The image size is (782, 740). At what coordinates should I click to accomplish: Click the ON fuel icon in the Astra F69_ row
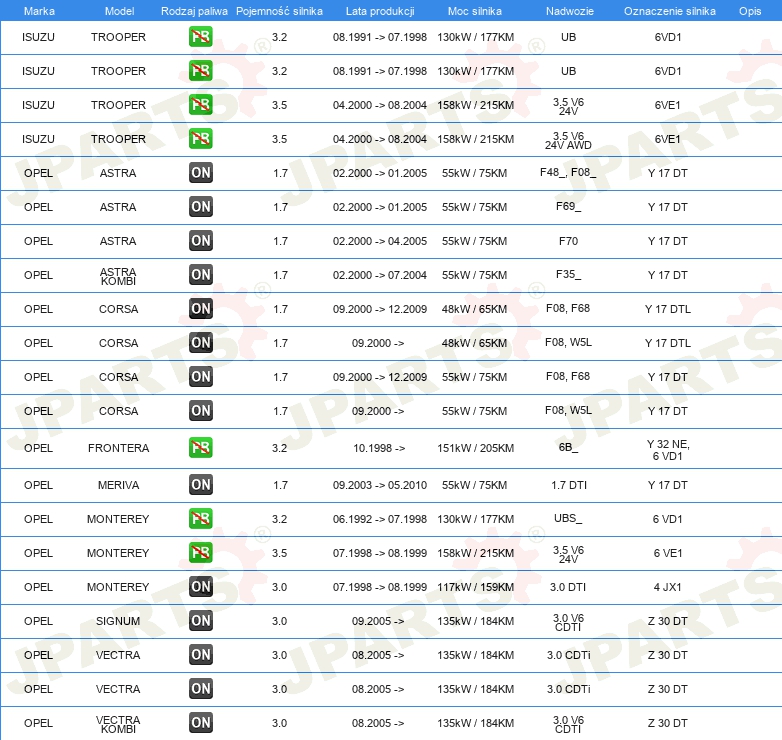point(200,206)
